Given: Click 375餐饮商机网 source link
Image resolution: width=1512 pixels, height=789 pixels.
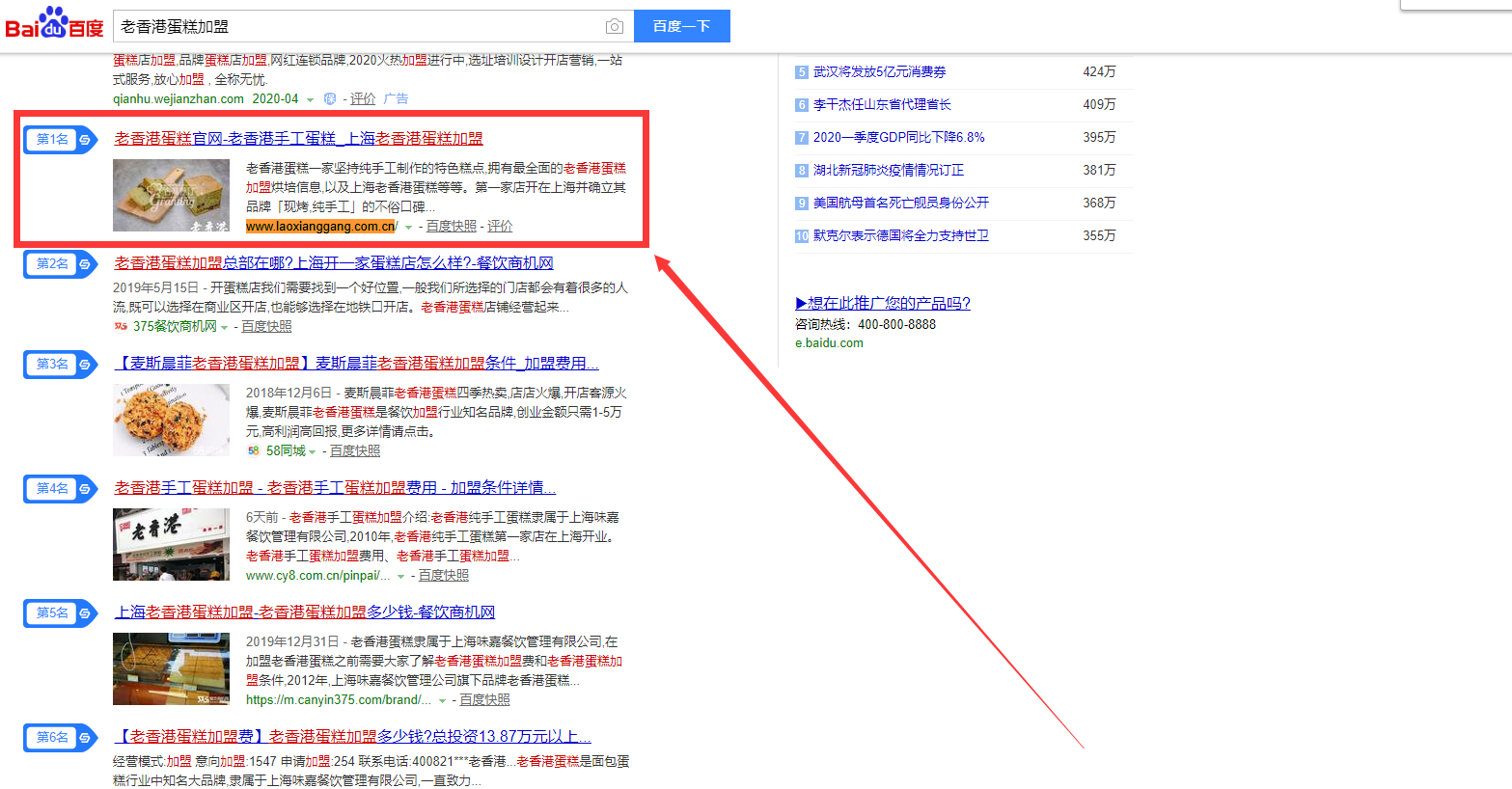Looking at the screenshot, I should 175,326.
